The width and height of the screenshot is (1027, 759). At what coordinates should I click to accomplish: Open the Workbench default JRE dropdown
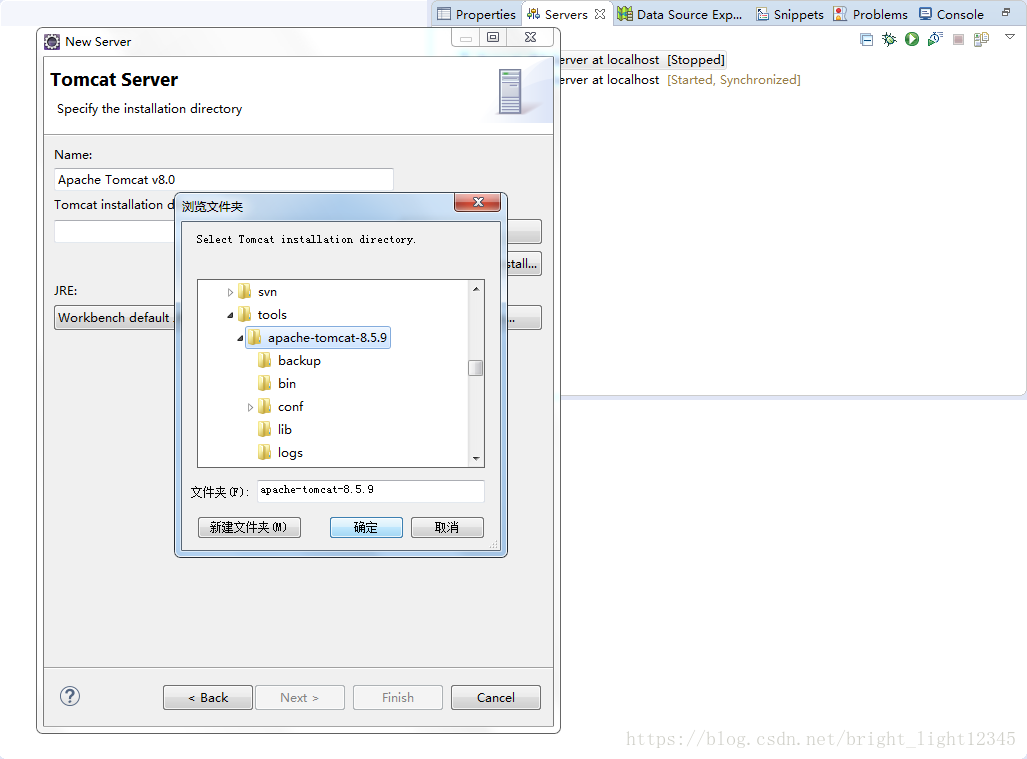tap(115, 318)
